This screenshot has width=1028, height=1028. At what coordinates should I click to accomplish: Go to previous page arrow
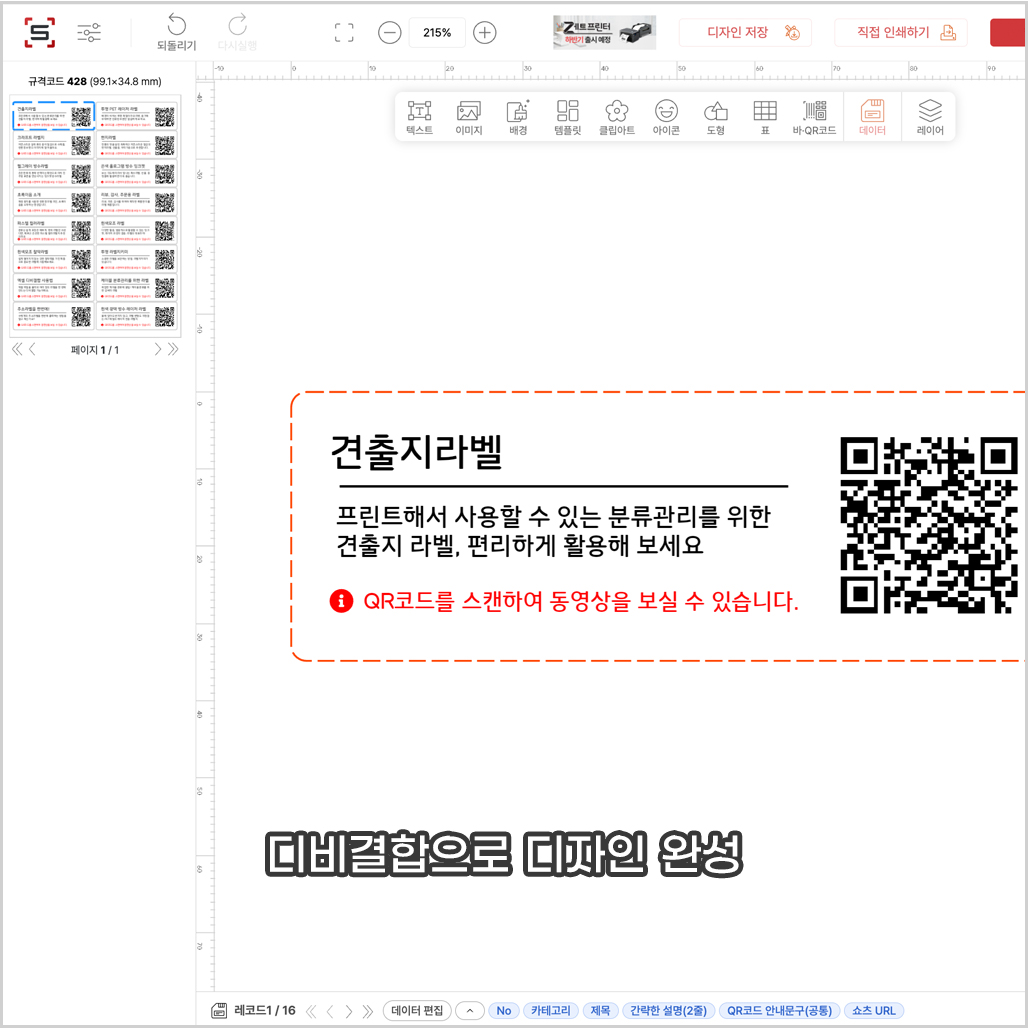coord(32,349)
